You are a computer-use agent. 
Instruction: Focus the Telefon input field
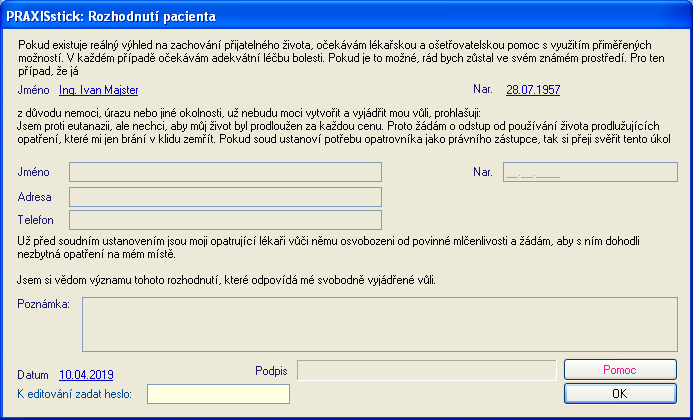[224, 219]
